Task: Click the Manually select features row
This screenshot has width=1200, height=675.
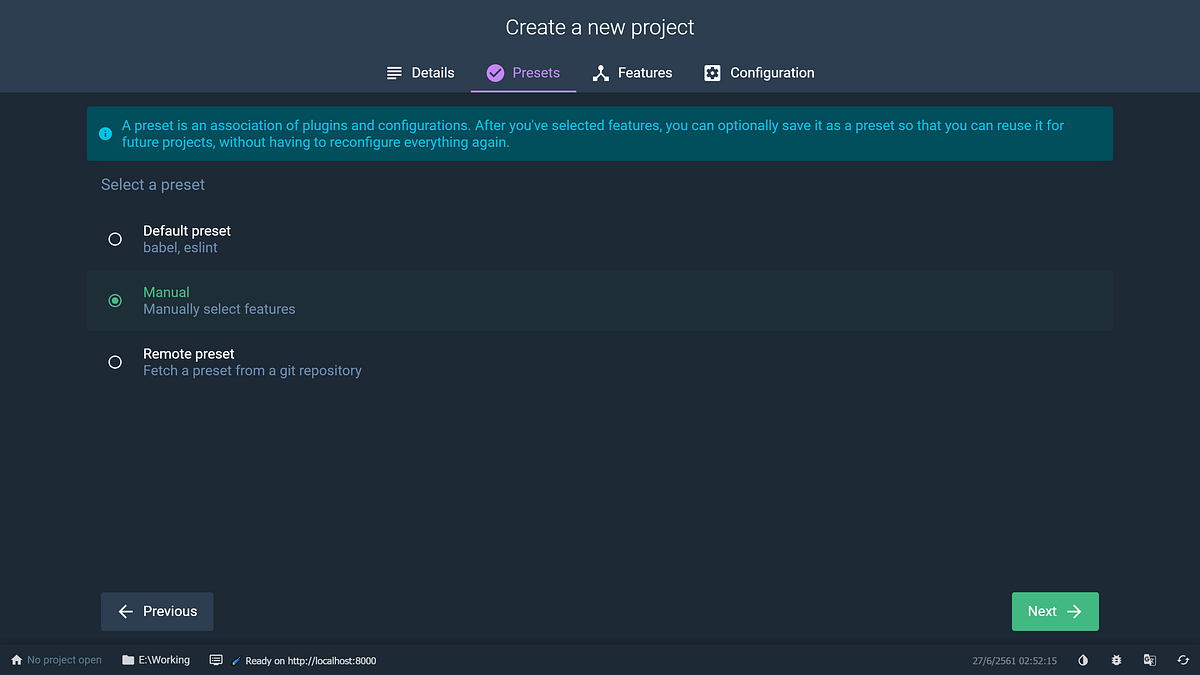Action: click(x=600, y=300)
